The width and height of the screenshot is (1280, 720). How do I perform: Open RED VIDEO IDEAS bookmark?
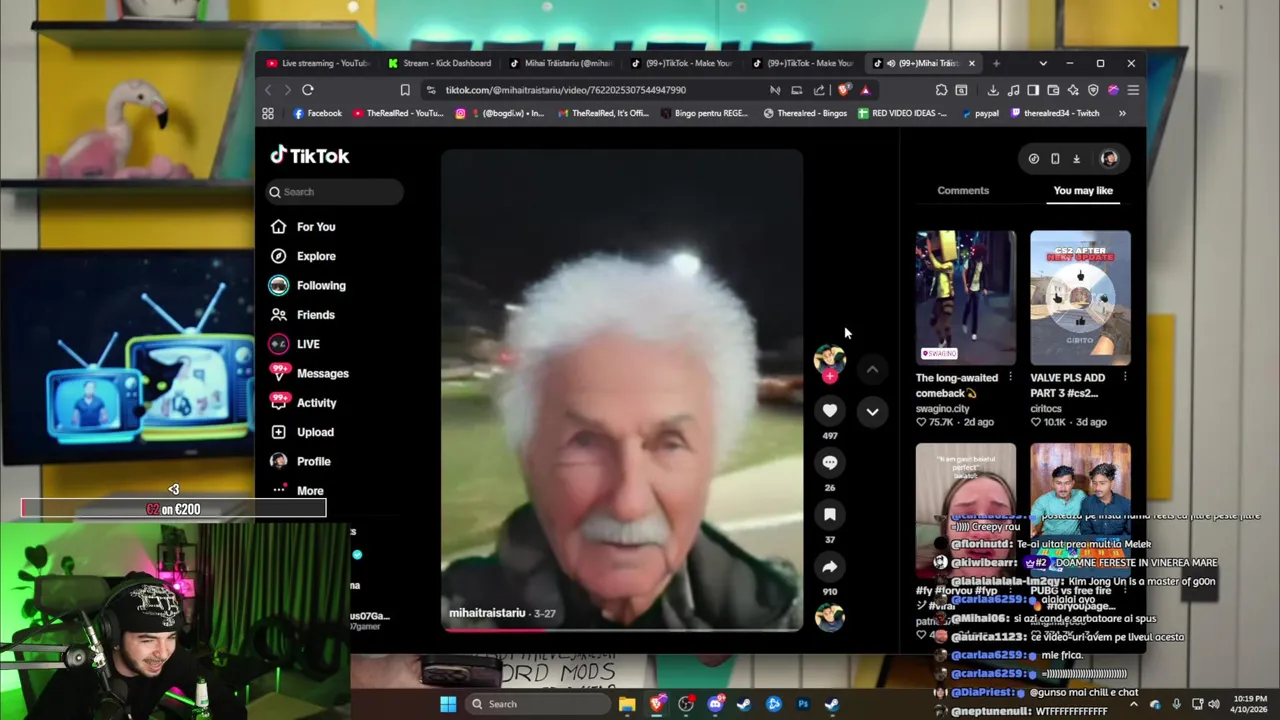(x=902, y=113)
